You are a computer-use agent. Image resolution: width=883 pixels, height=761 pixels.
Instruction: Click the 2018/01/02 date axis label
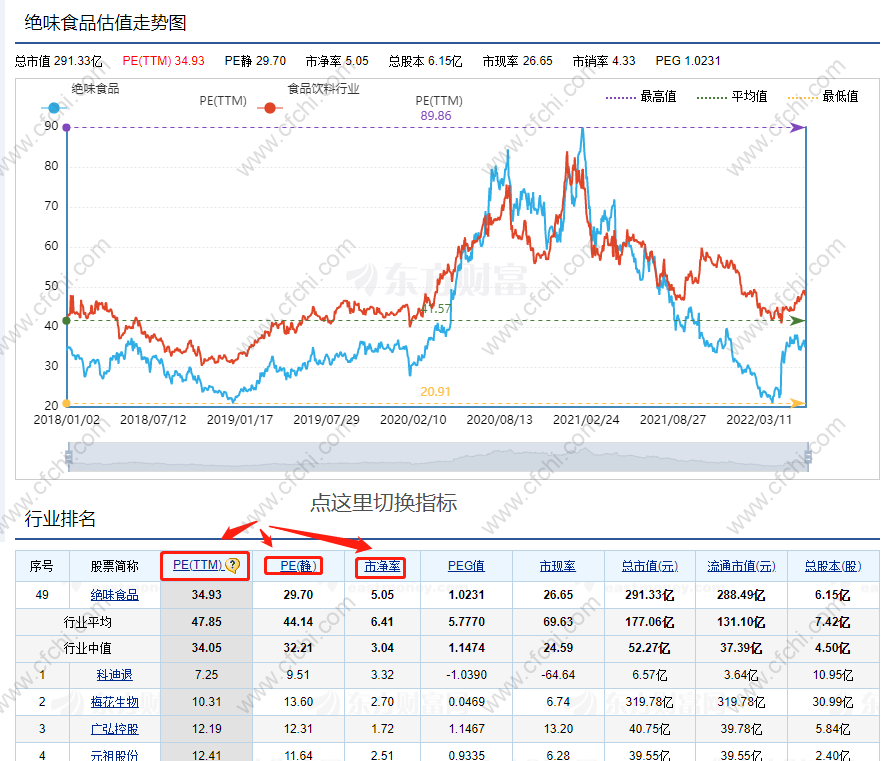coord(66,420)
